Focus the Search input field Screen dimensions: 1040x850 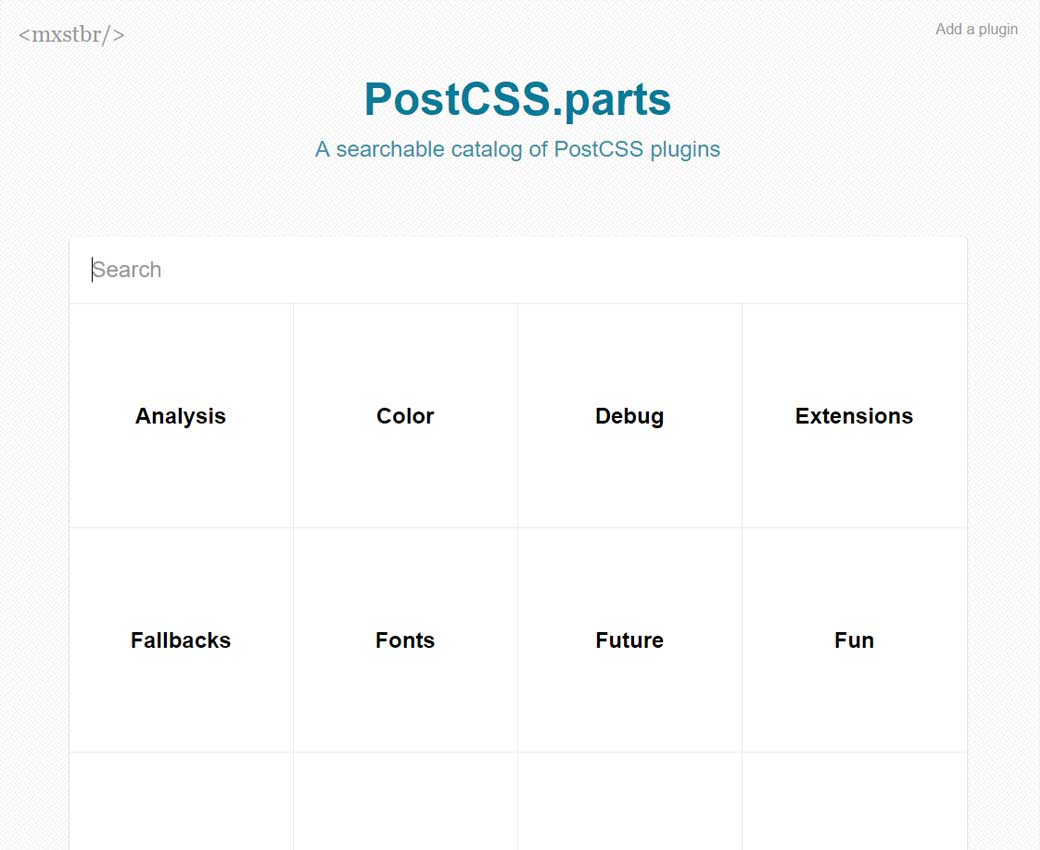pos(518,270)
